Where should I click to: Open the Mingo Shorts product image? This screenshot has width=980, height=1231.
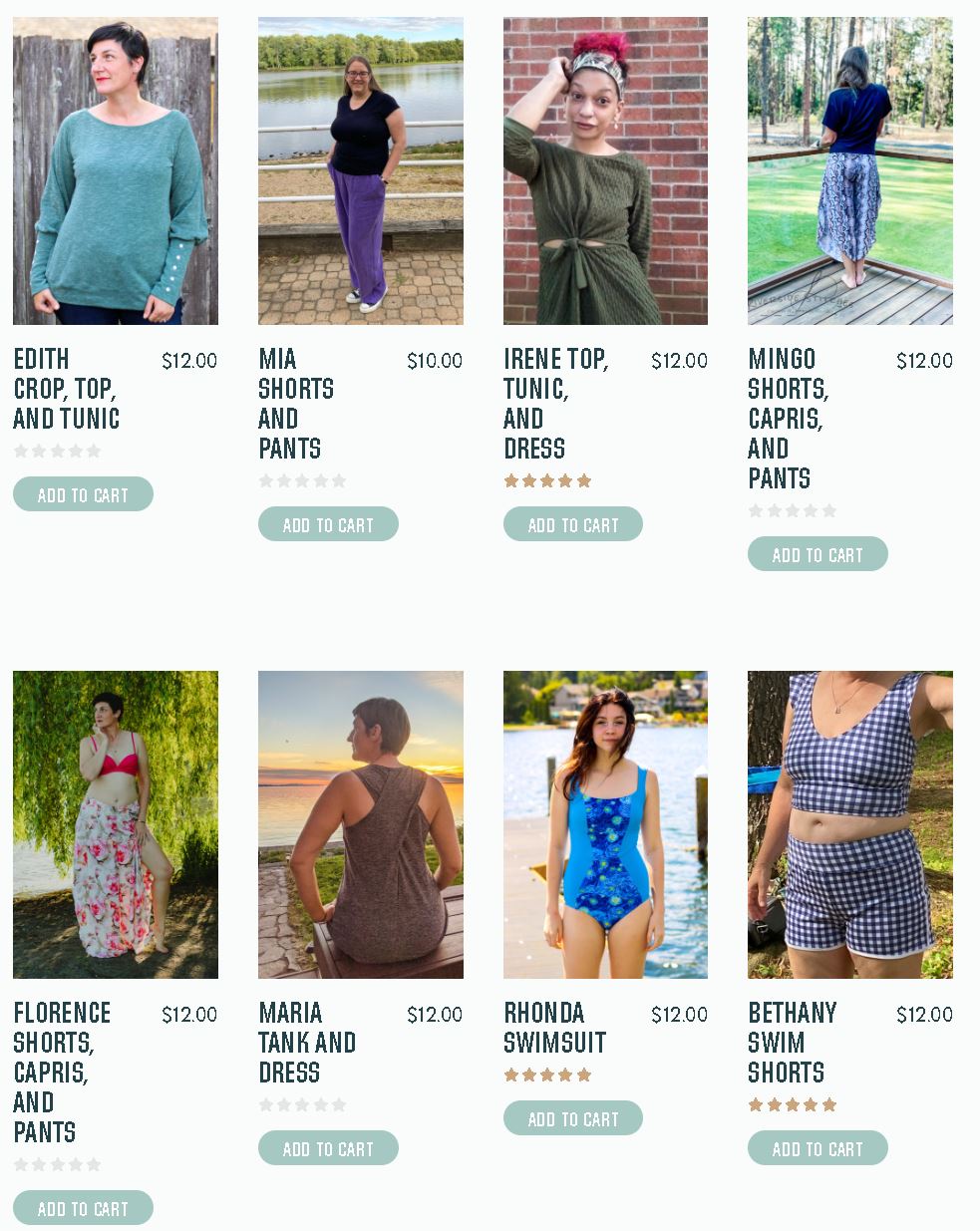tap(850, 170)
